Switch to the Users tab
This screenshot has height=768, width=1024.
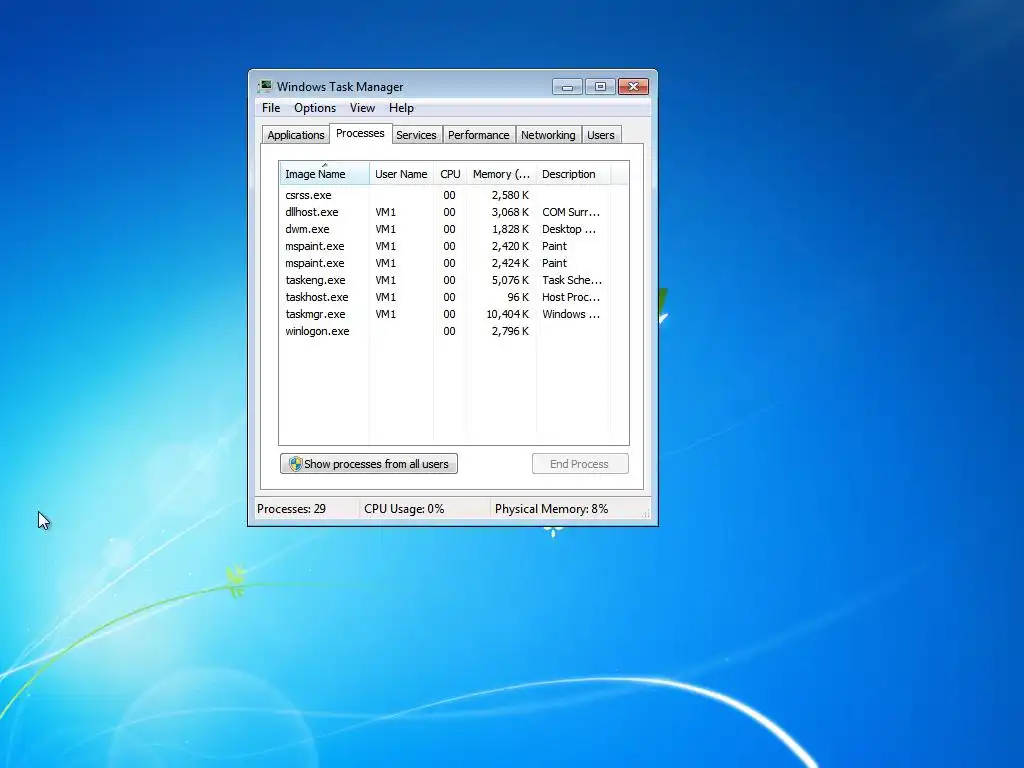pyautogui.click(x=601, y=135)
